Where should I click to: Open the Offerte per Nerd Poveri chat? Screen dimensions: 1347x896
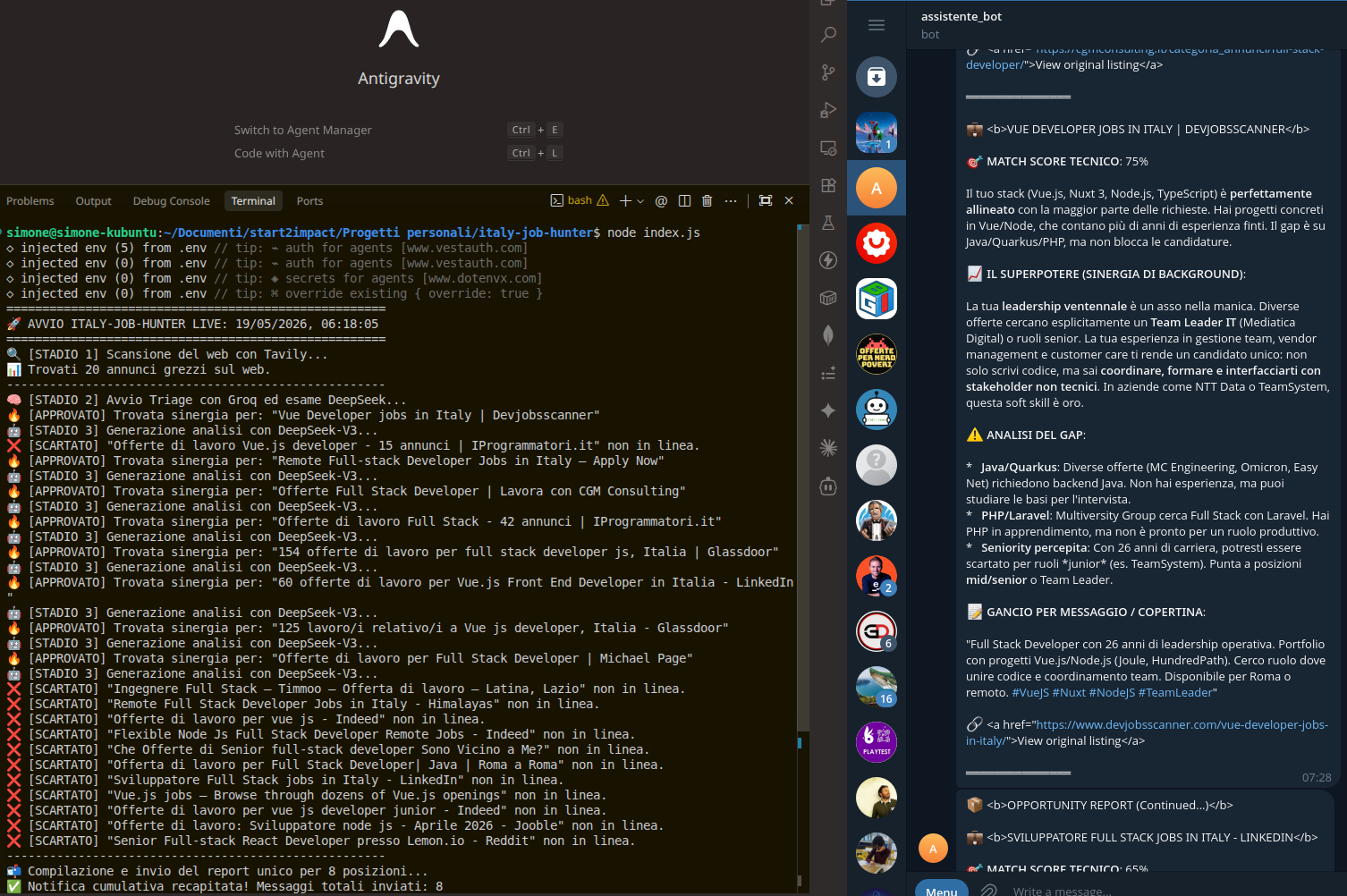[877, 354]
